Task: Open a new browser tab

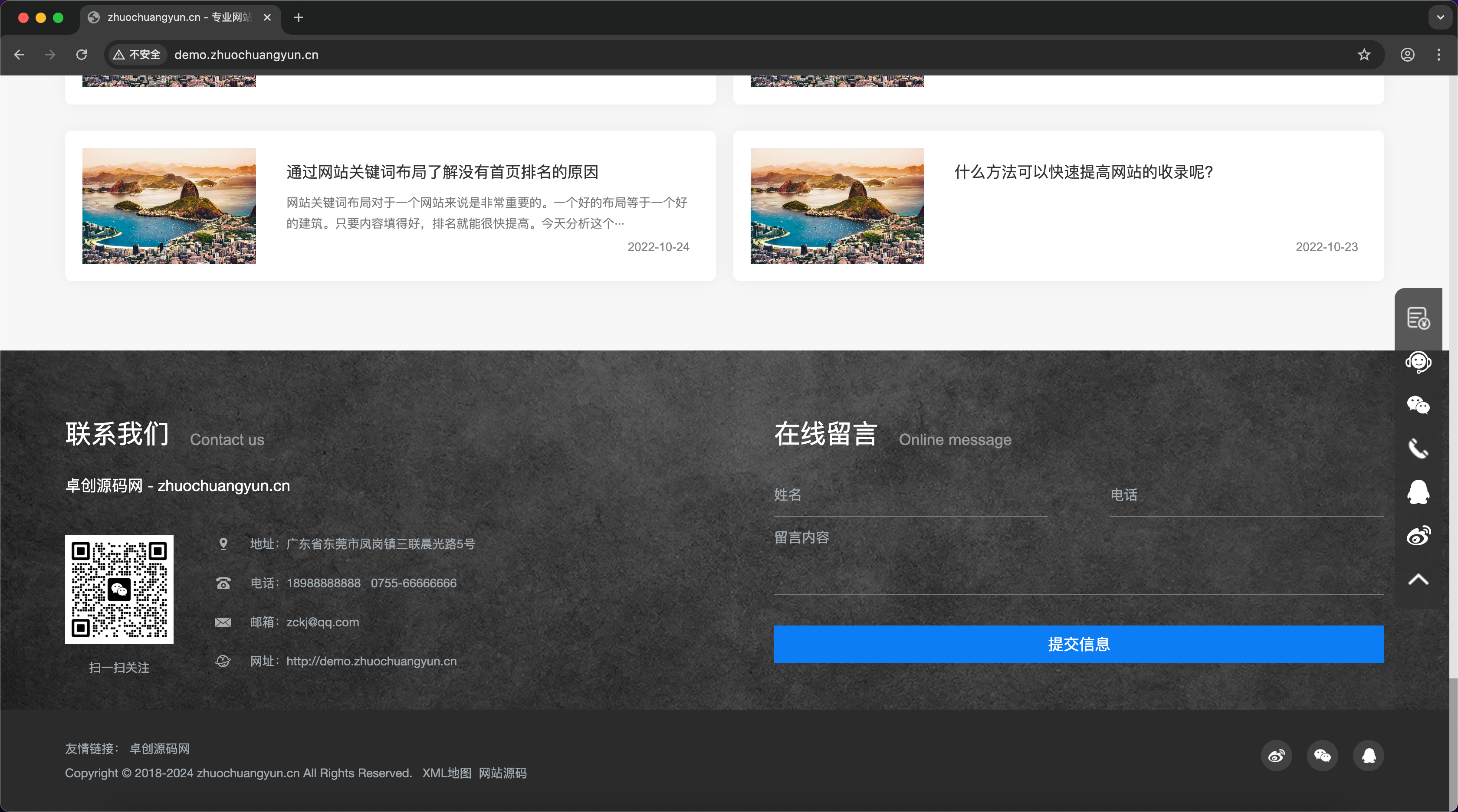Action: click(298, 17)
